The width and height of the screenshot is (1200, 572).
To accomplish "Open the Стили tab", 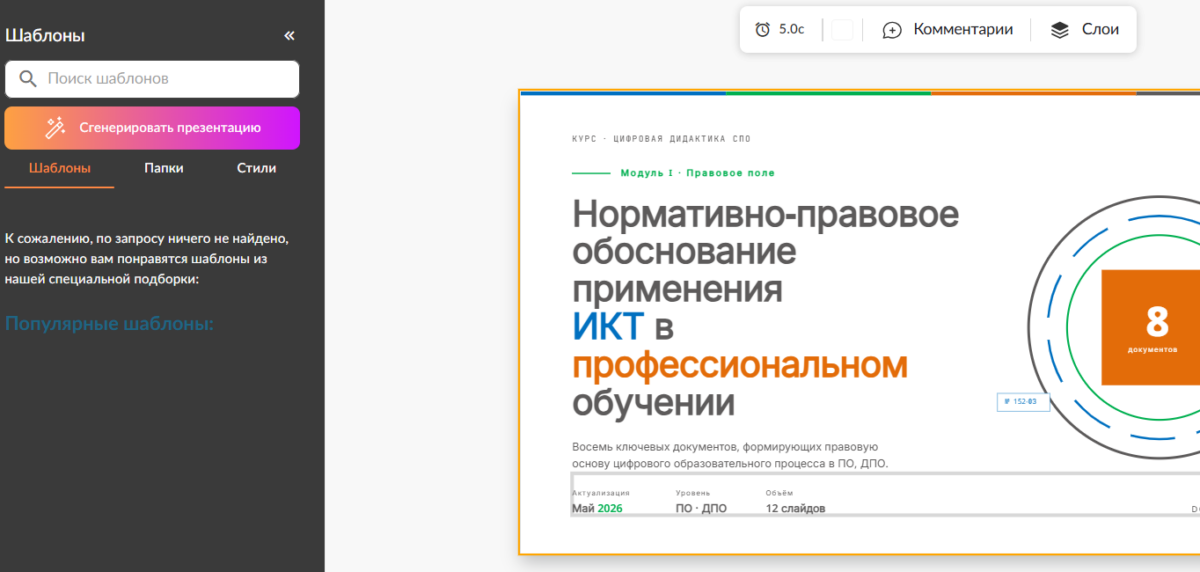I will [x=256, y=168].
